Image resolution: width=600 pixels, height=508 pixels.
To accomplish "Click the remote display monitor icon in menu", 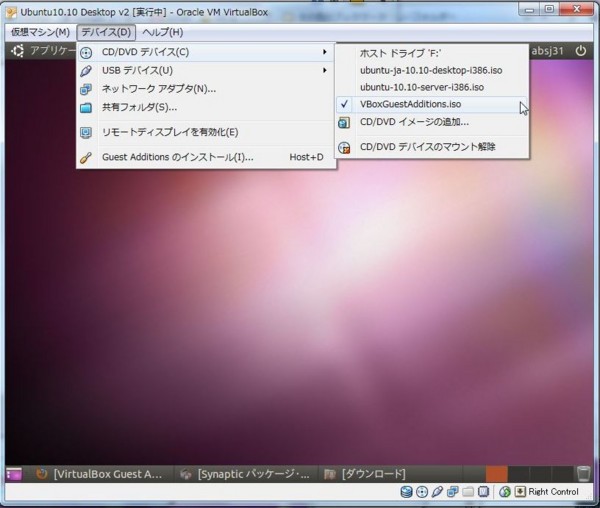I will 86,132.
